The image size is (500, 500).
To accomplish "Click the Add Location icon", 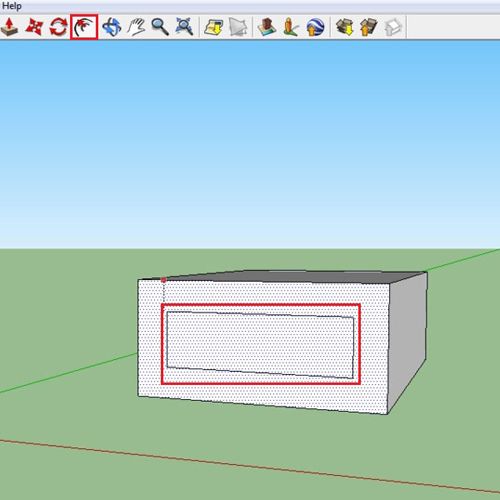I will (213, 27).
